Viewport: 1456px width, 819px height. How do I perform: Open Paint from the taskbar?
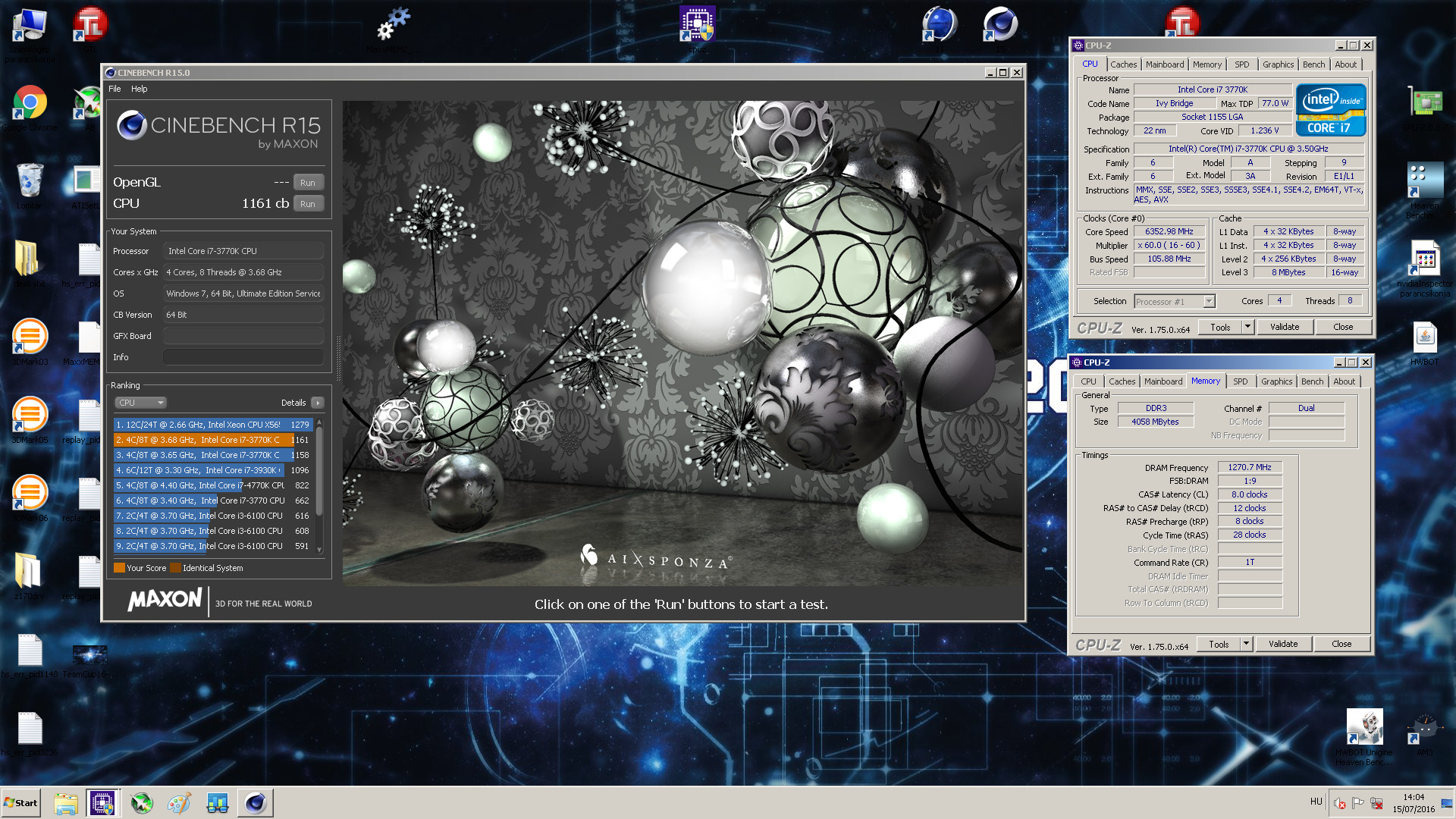click(179, 802)
